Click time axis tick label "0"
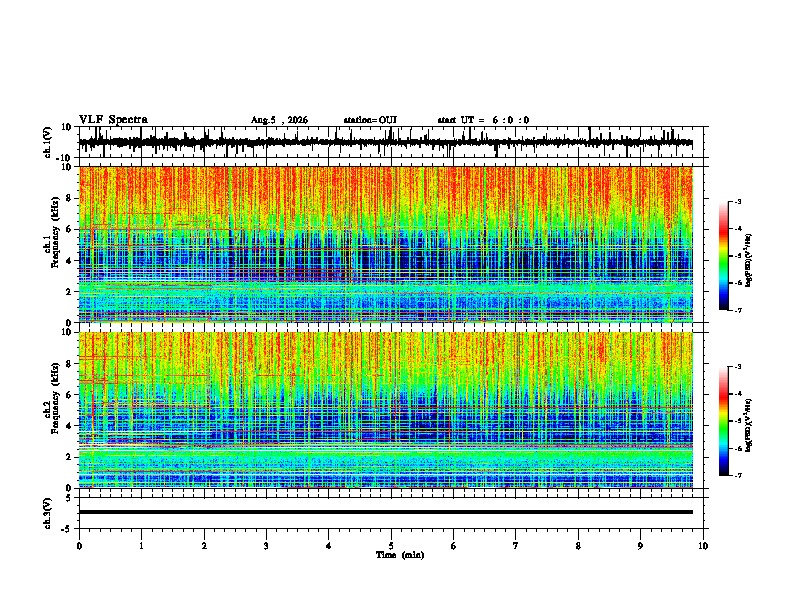792x612 pixels. 79,546
